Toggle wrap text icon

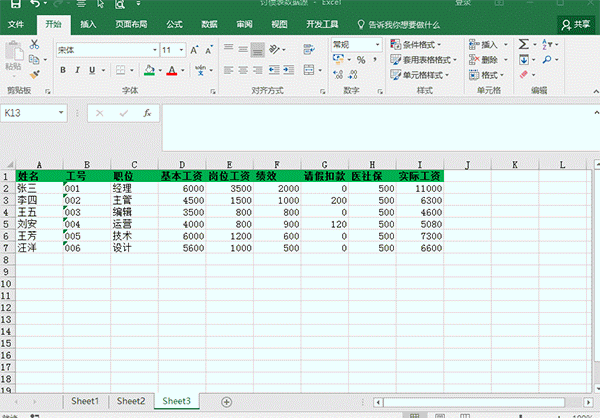click(x=309, y=49)
